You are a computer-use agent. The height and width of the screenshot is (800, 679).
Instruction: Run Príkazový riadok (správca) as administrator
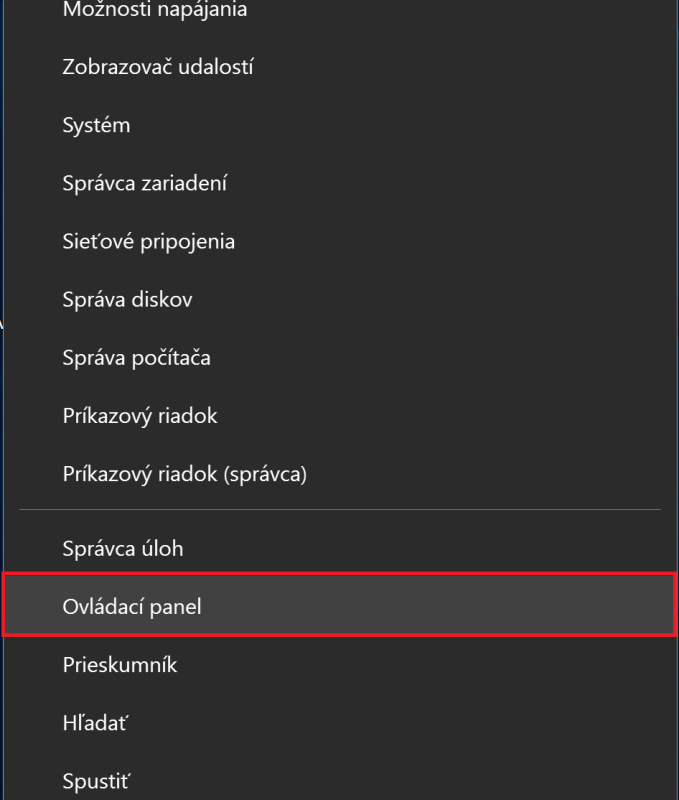pos(184,474)
